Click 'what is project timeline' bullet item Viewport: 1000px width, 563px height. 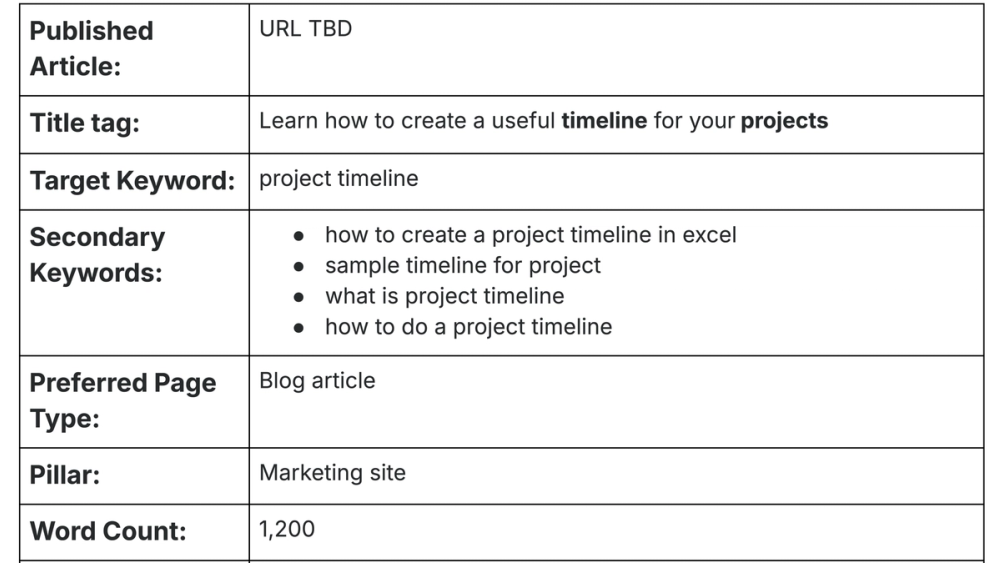[x=445, y=296]
